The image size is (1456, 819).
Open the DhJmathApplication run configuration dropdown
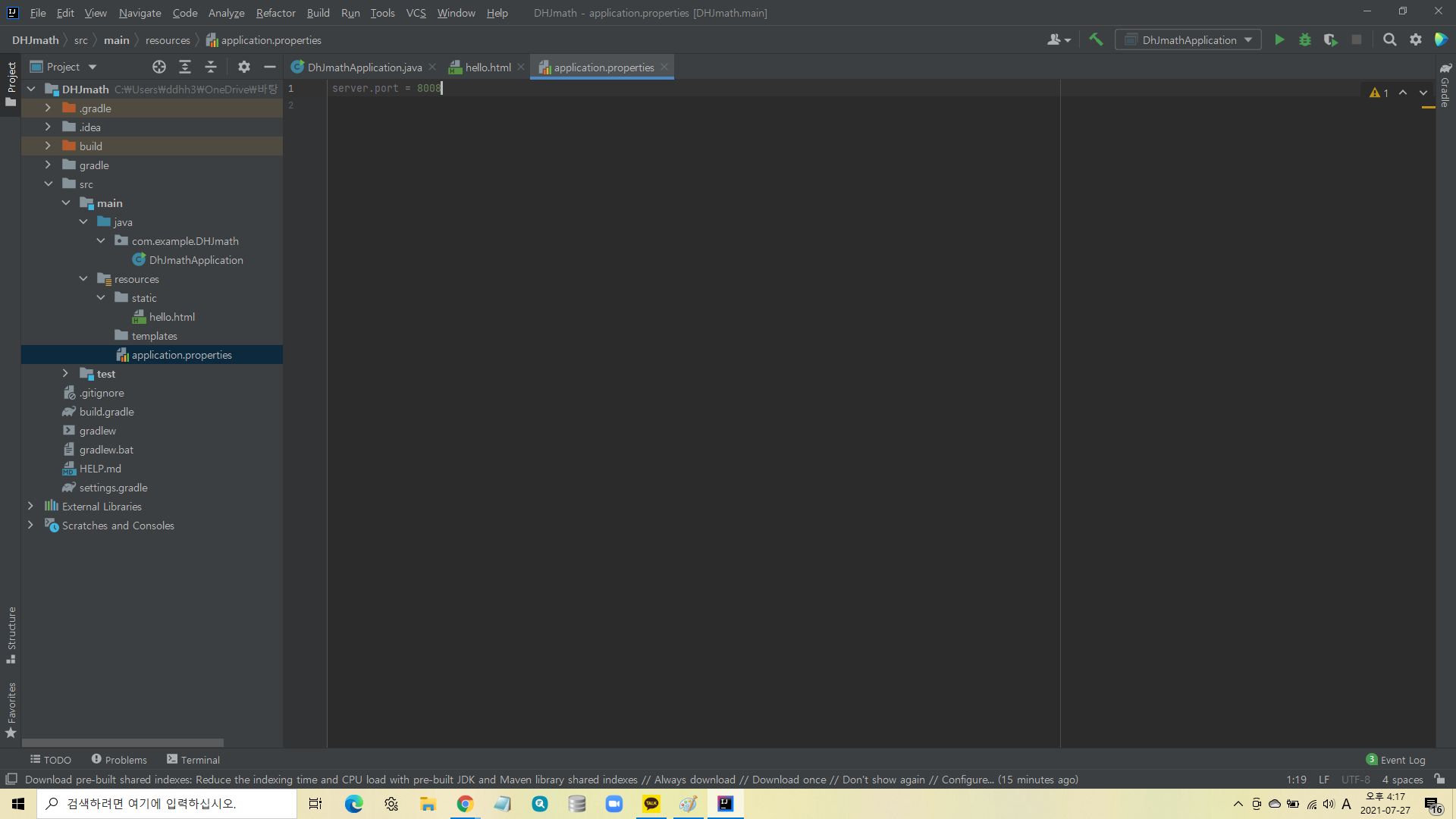pyautogui.click(x=1188, y=40)
